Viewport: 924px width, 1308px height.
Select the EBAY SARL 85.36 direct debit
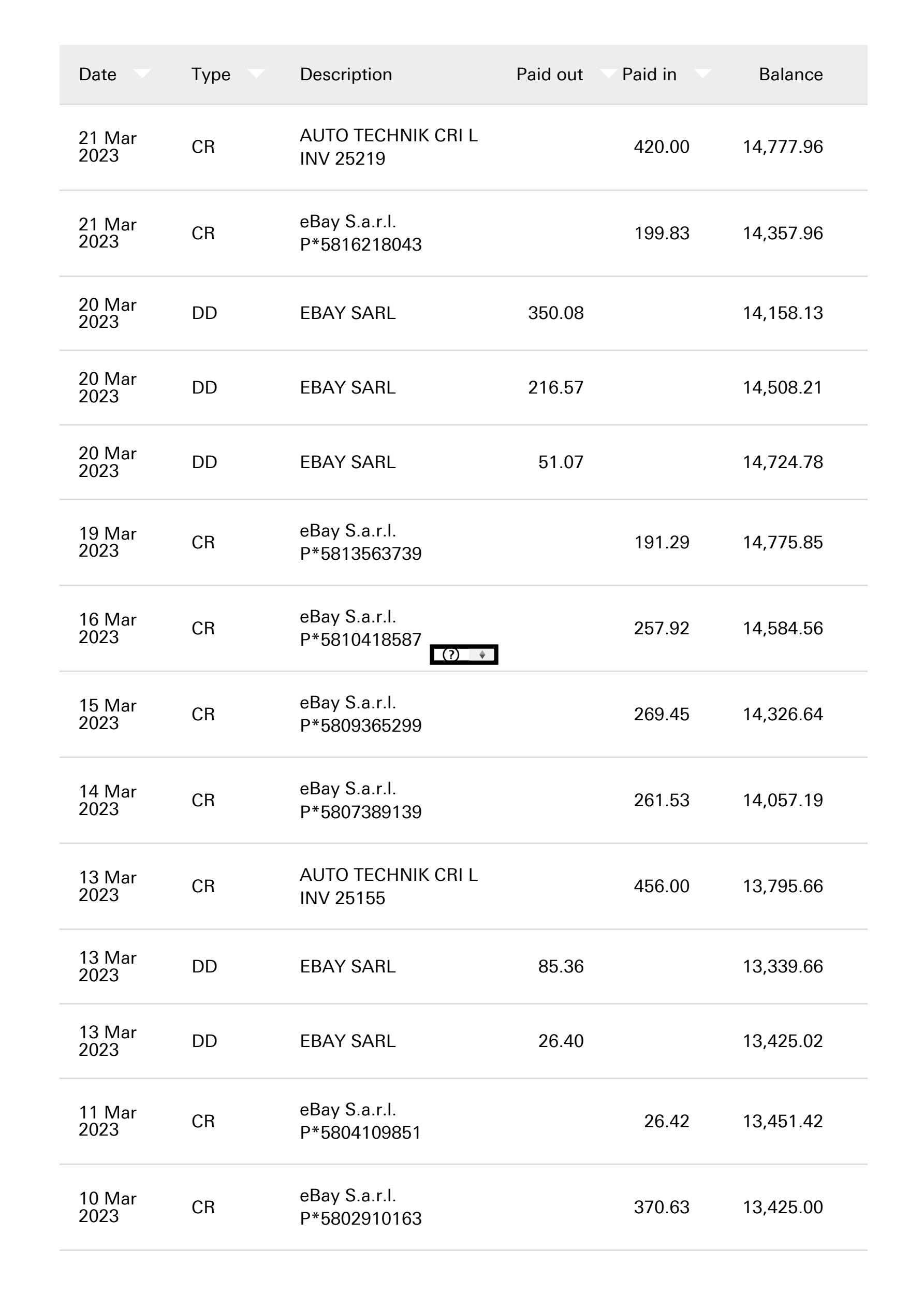pos(463,967)
